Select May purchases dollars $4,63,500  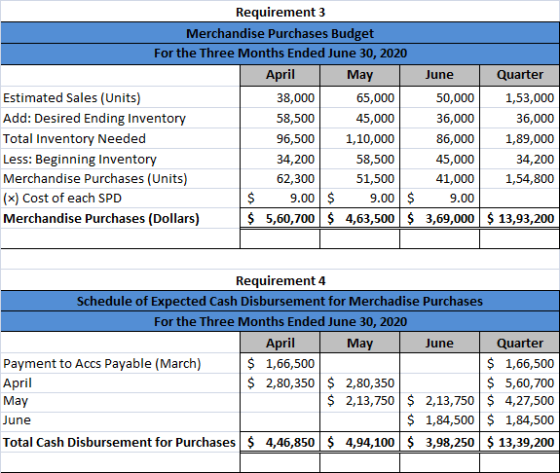360,219
